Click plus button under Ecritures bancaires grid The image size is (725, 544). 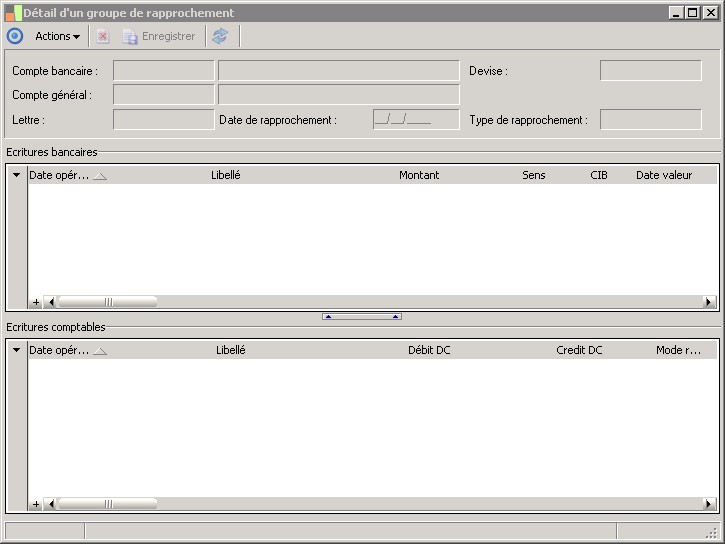tap(36, 302)
